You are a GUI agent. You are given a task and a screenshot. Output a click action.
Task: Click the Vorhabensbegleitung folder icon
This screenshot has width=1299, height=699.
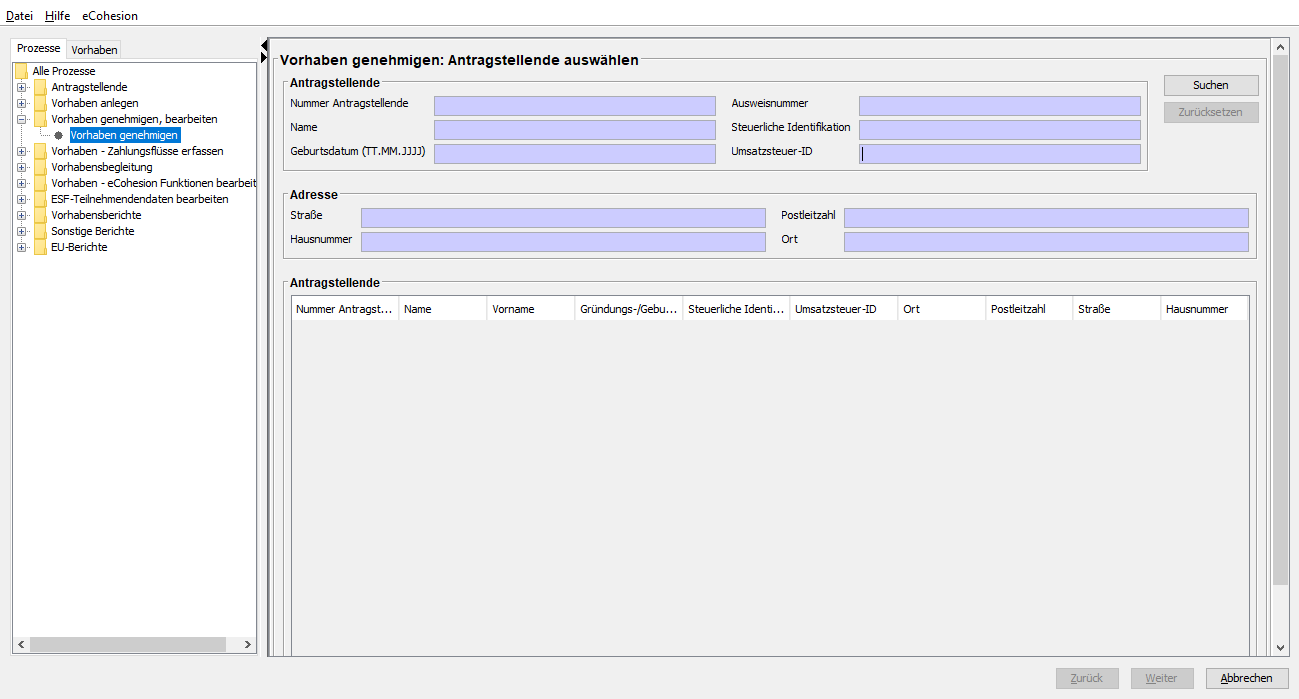tap(40, 167)
